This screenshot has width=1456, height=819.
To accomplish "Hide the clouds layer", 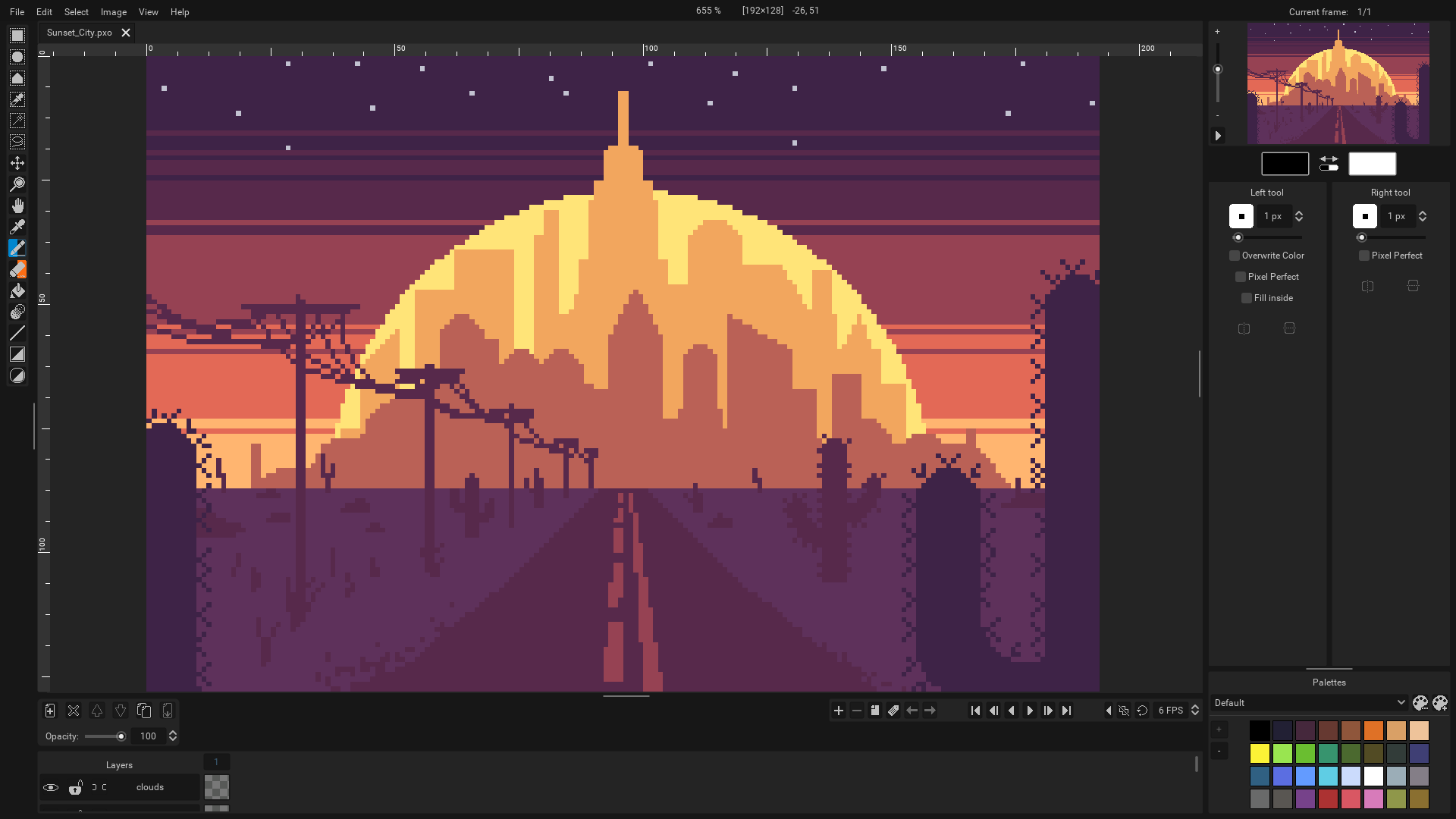I will tap(51, 787).
